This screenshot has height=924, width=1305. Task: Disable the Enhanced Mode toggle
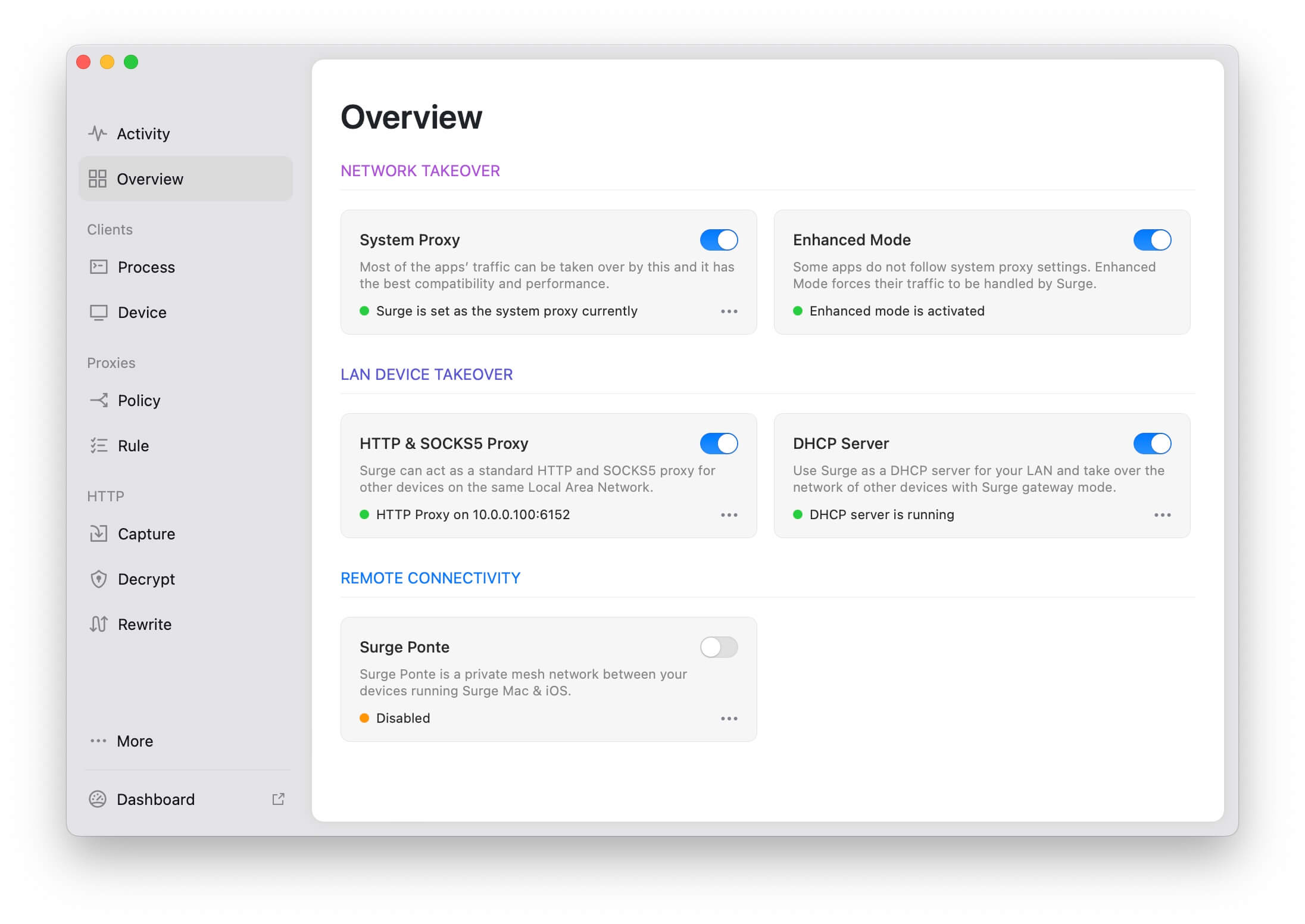1152,240
